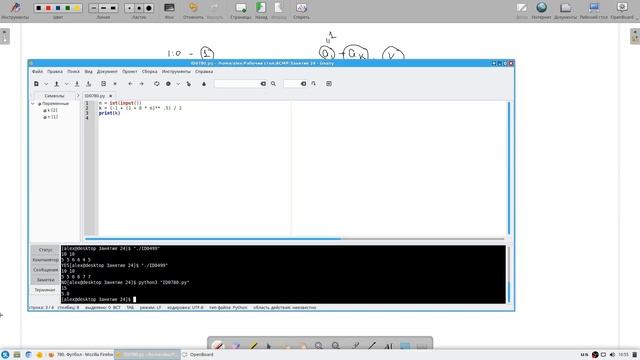Open the Вид menu in Geany
The image size is (640, 360).
(89, 71)
